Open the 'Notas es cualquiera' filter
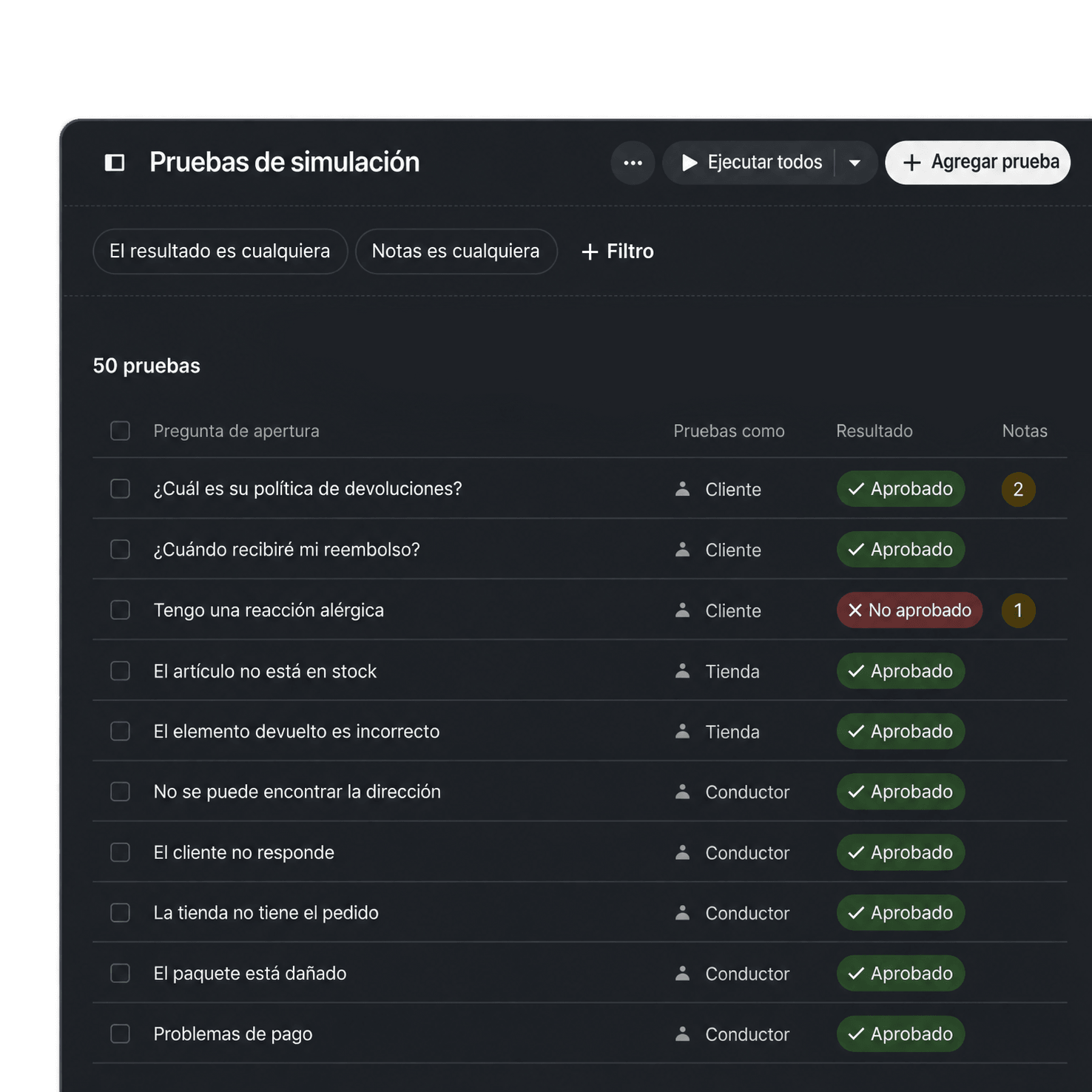The image size is (1092, 1092). click(x=456, y=252)
